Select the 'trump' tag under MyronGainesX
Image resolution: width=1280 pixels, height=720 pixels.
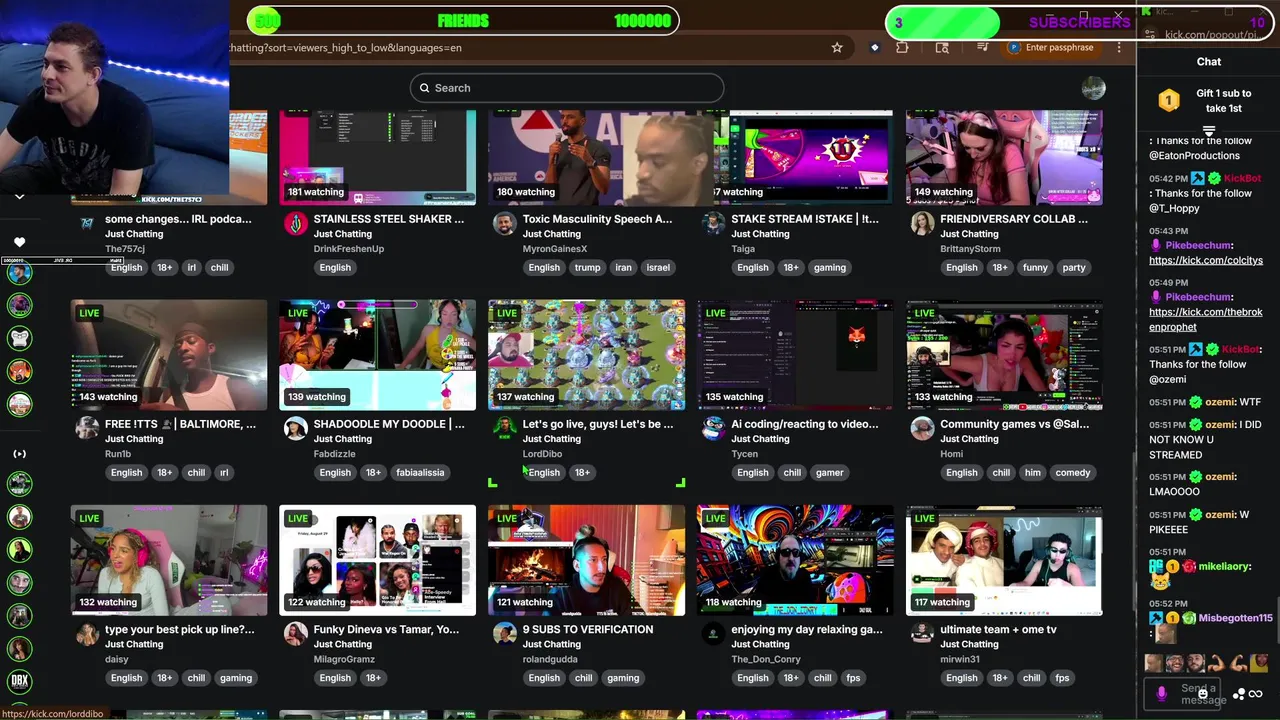587,267
